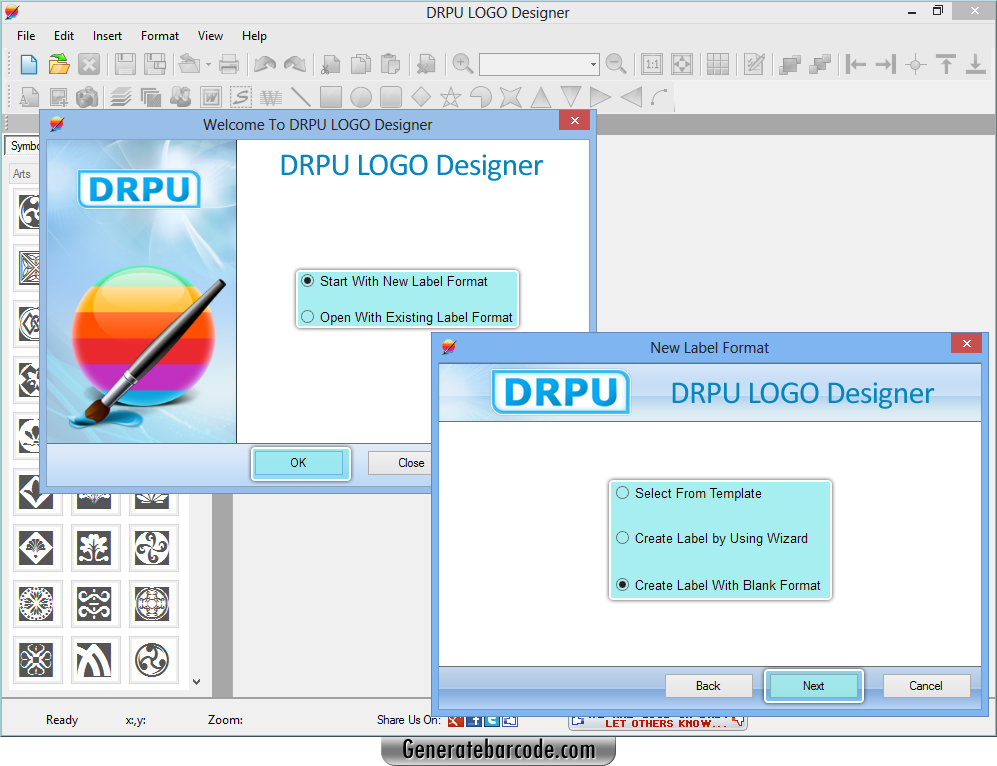
Task: Click the Cut scissors icon
Action: point(331,64)
